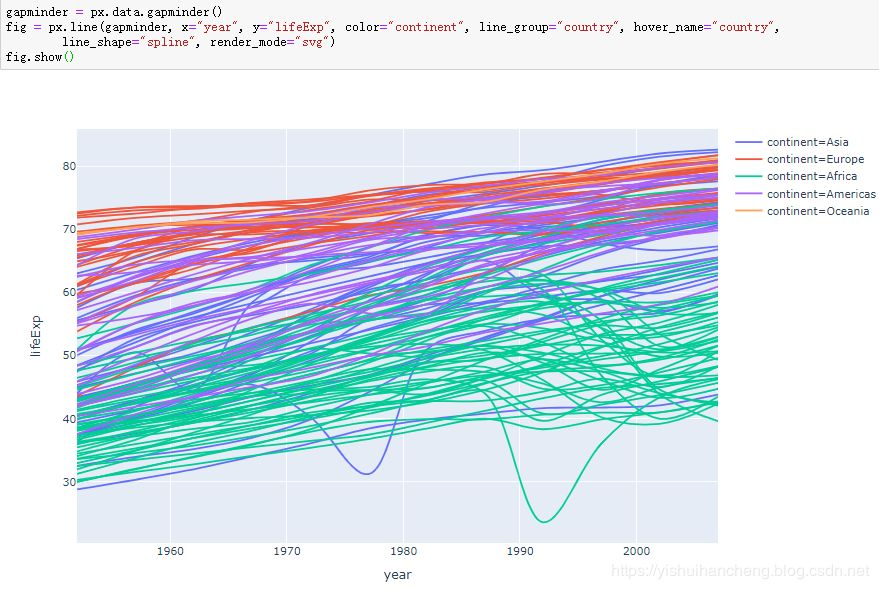Image resolution: width=879 pixels, height=589 pixels.
Task: Click the purple Asia legend color line
Action: 748,142
